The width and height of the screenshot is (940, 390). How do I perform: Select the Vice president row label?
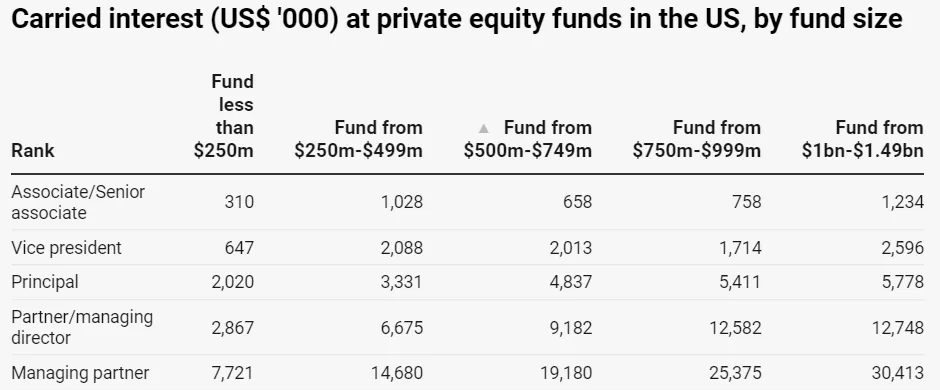click(x=67, y=247)
